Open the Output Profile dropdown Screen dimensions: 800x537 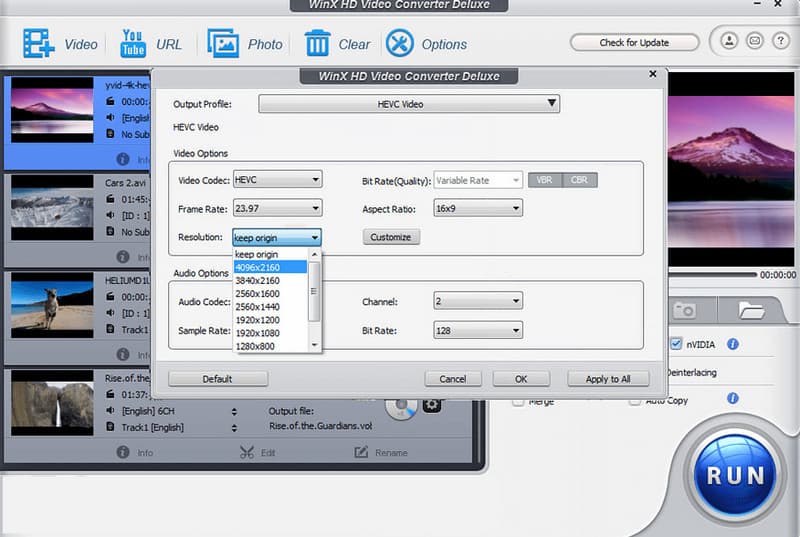(x=409, y=104)
